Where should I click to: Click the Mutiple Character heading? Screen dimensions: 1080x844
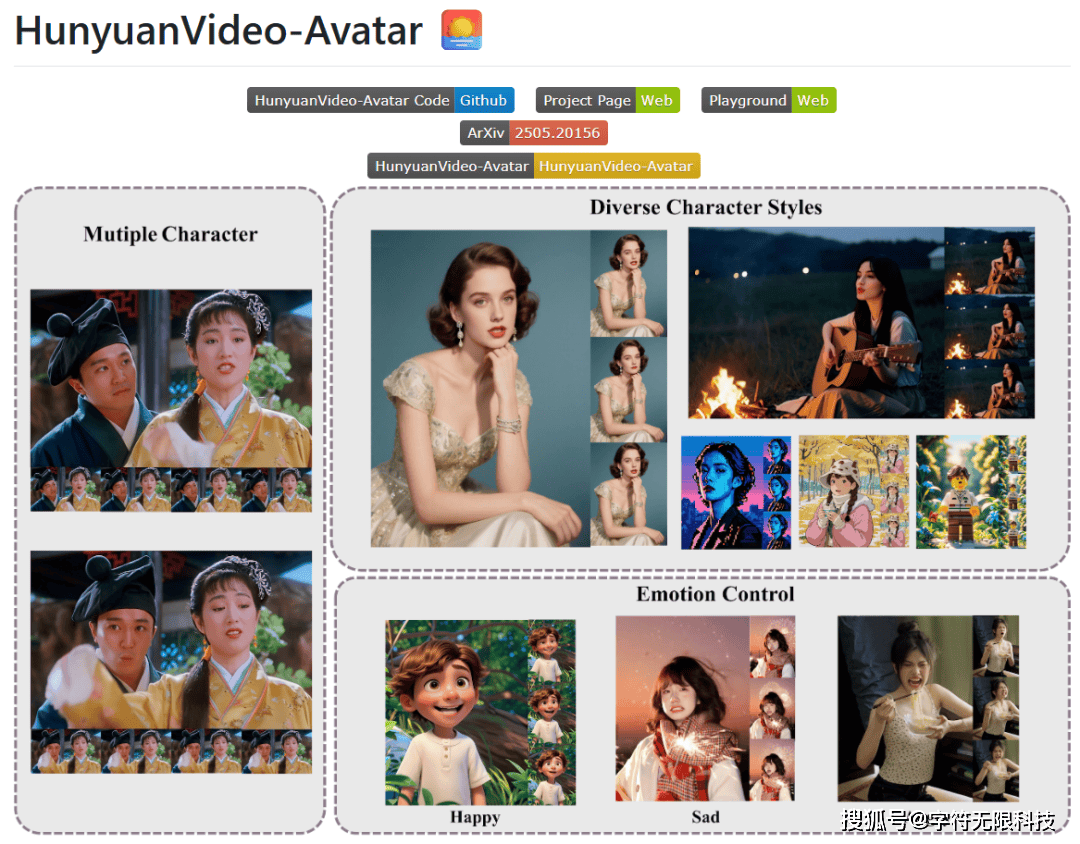point(170,234)
